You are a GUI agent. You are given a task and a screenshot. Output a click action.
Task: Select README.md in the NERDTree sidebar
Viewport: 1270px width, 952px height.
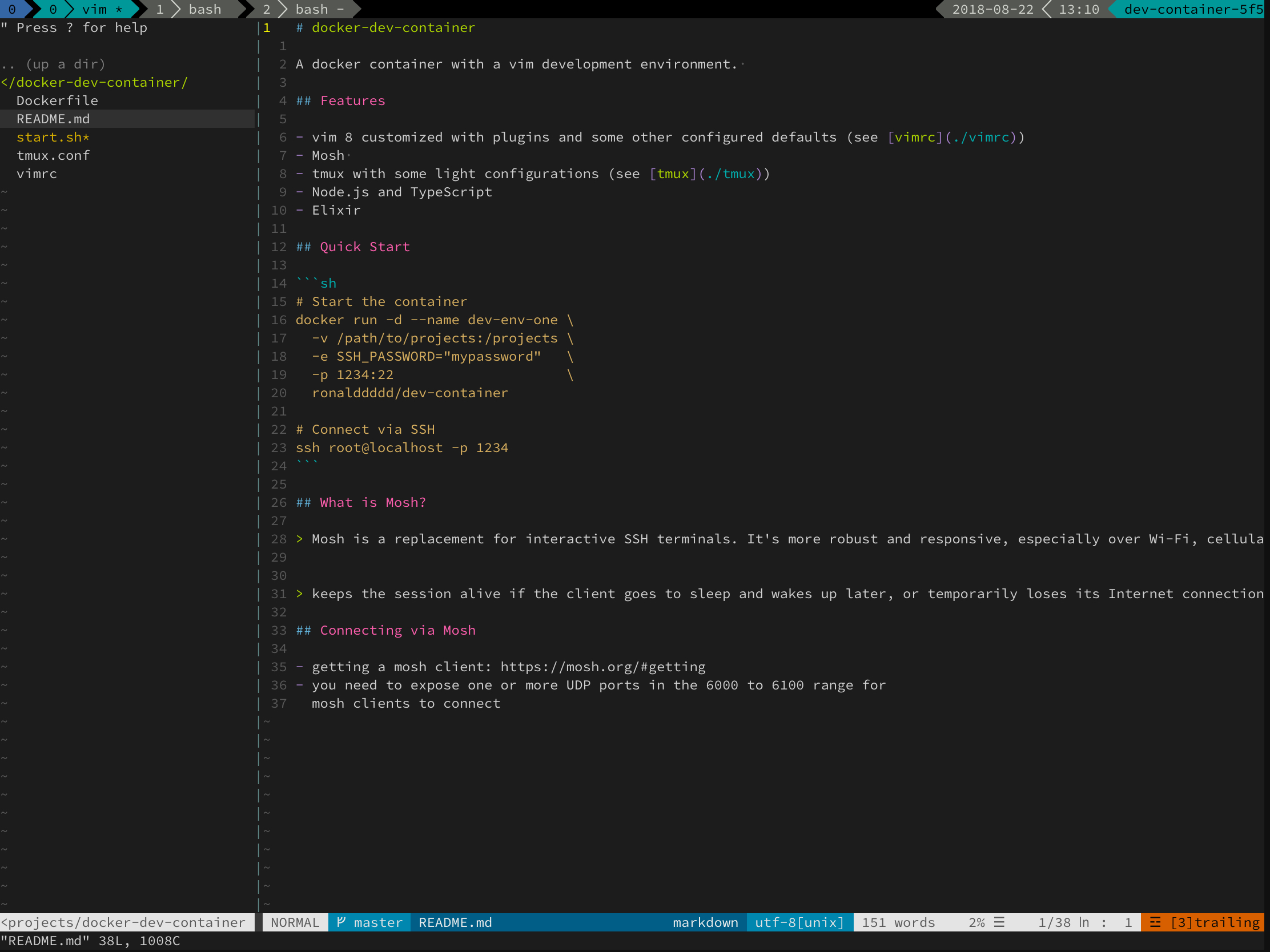coord(53,119)
